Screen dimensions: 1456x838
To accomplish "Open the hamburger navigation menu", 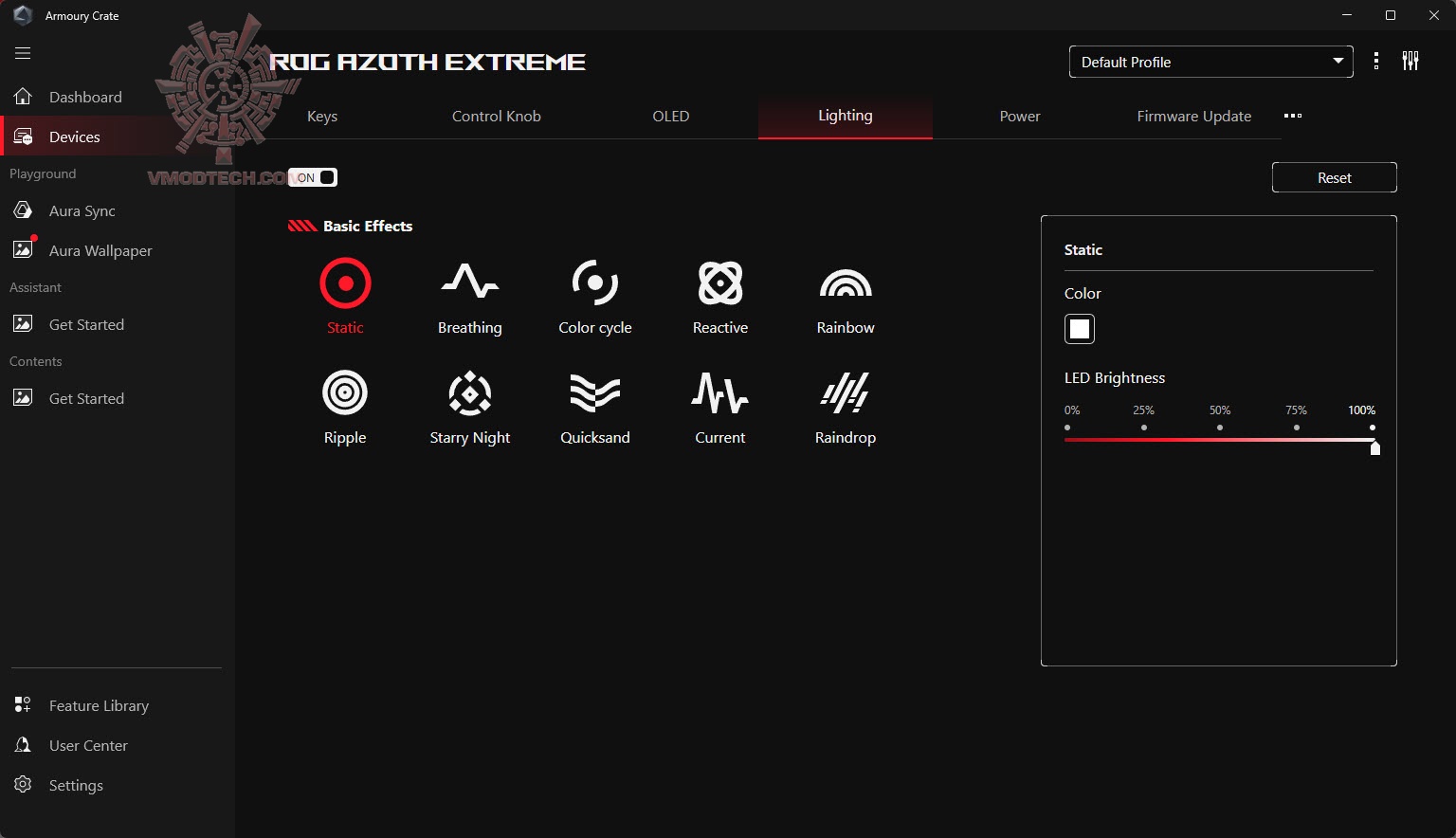I will tap(23, 53).
